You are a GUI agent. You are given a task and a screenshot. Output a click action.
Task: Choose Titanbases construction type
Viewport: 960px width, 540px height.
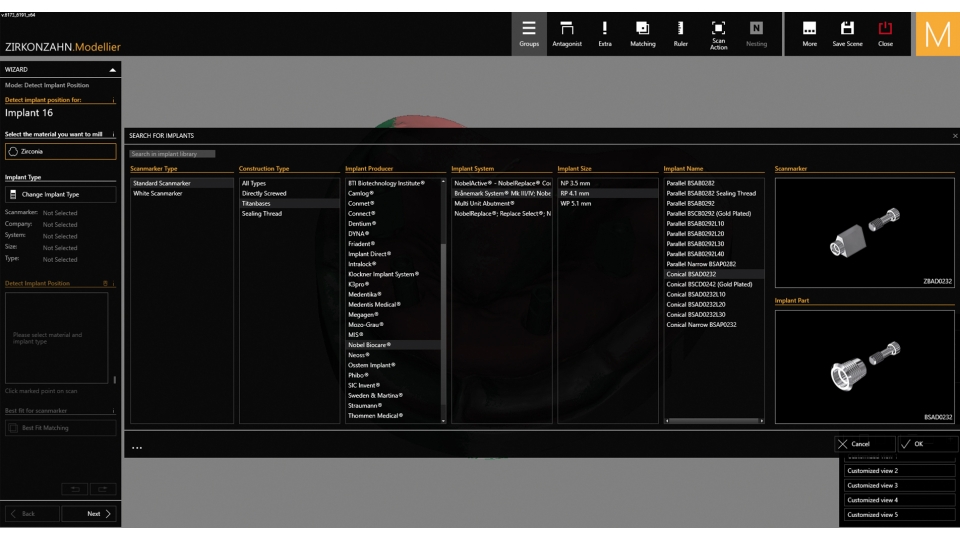(289, 203)
